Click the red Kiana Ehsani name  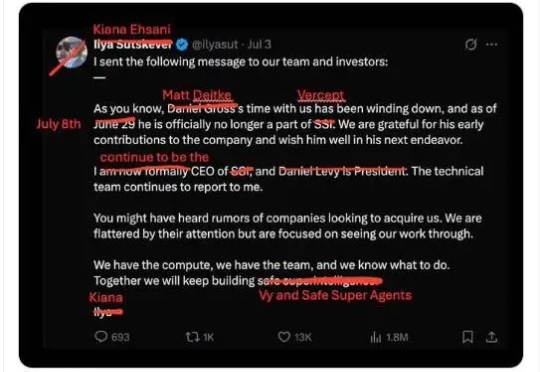click(x=132, y=30)
